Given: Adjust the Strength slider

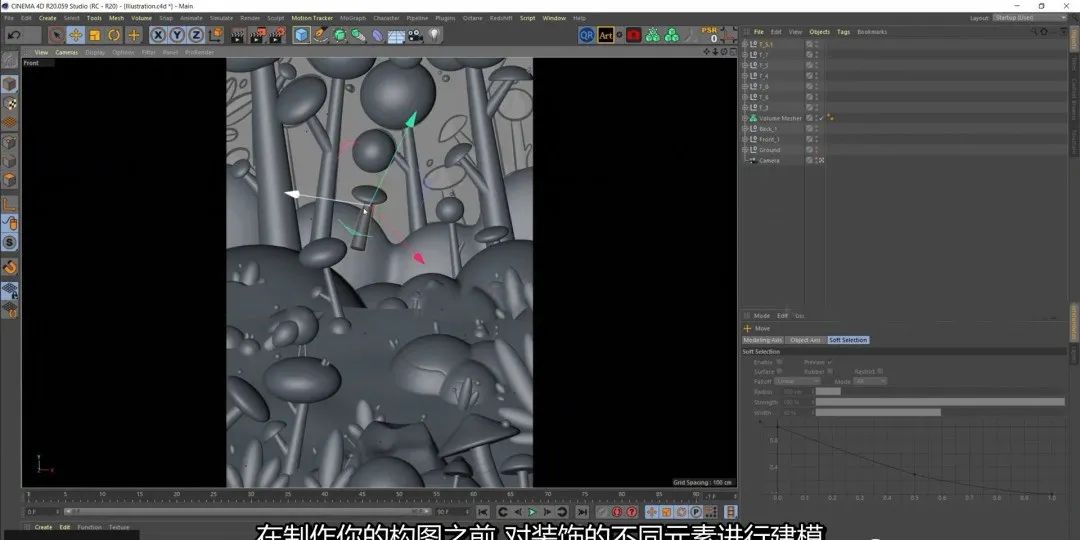Looking at the screenshot, I should 939,402.
